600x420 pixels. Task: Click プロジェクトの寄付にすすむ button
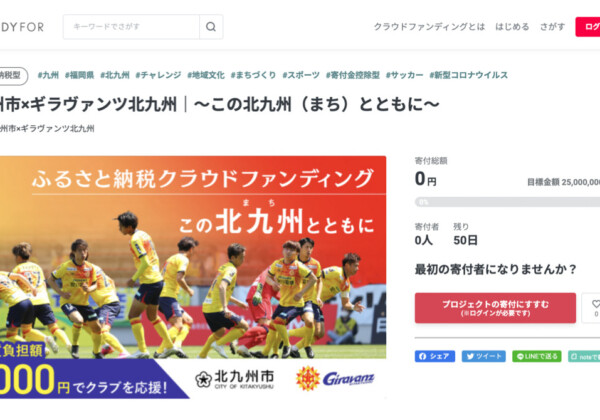(x=495, y=308)
